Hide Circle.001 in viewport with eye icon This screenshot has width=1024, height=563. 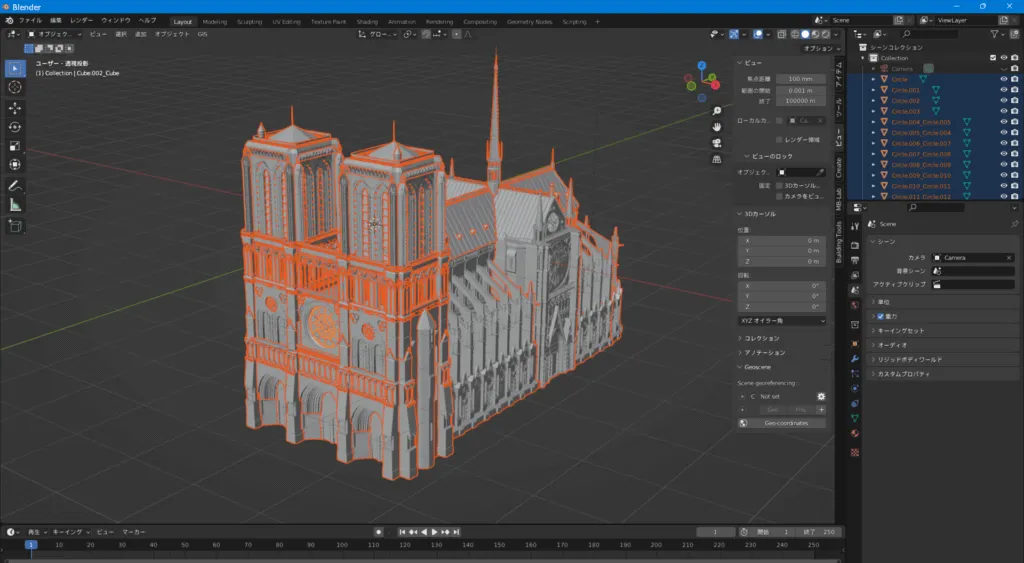pos(1004,89)
